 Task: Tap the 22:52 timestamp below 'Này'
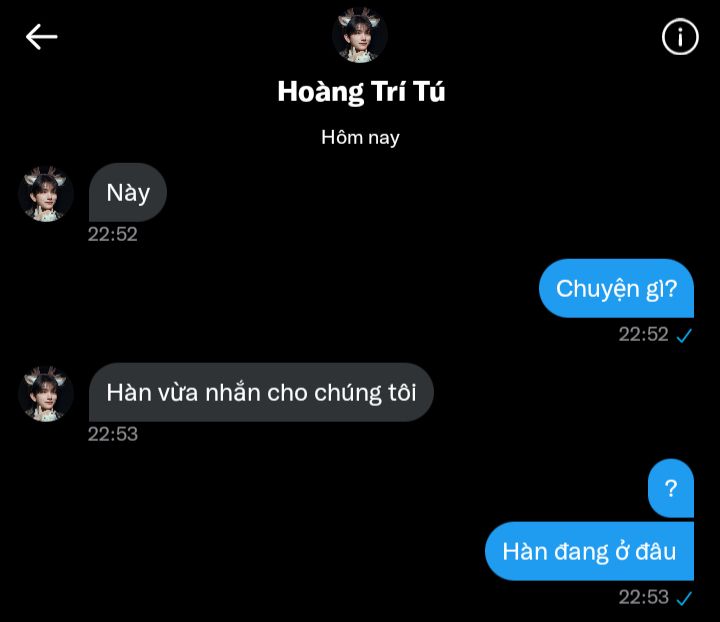tap(112, 234)
